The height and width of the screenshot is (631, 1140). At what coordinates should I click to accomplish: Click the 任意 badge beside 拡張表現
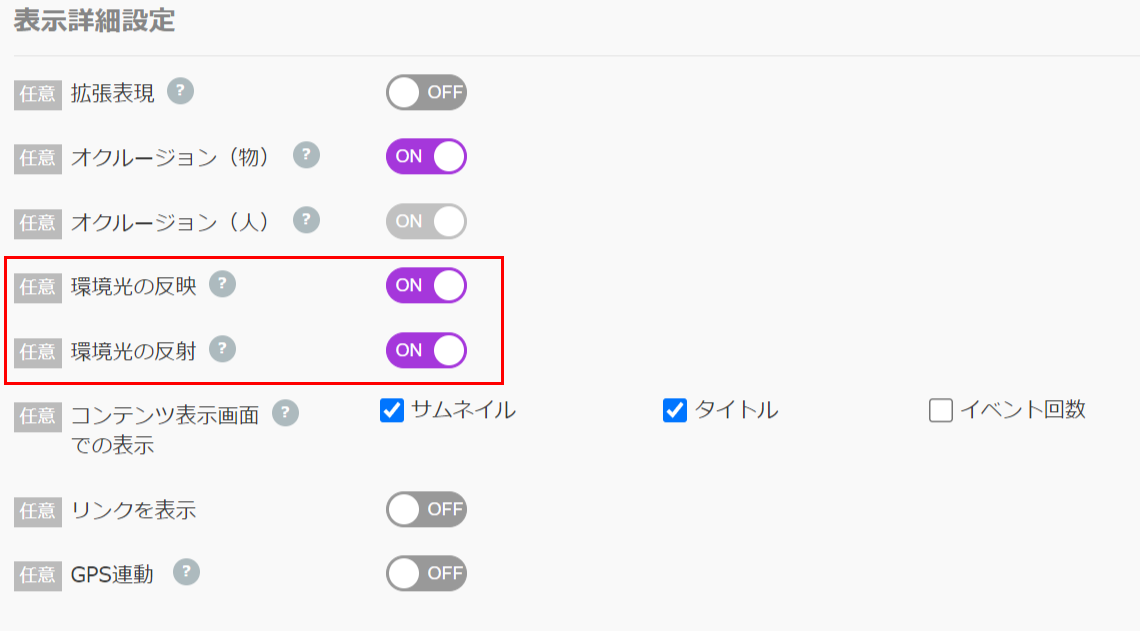[x=38, y=94]
